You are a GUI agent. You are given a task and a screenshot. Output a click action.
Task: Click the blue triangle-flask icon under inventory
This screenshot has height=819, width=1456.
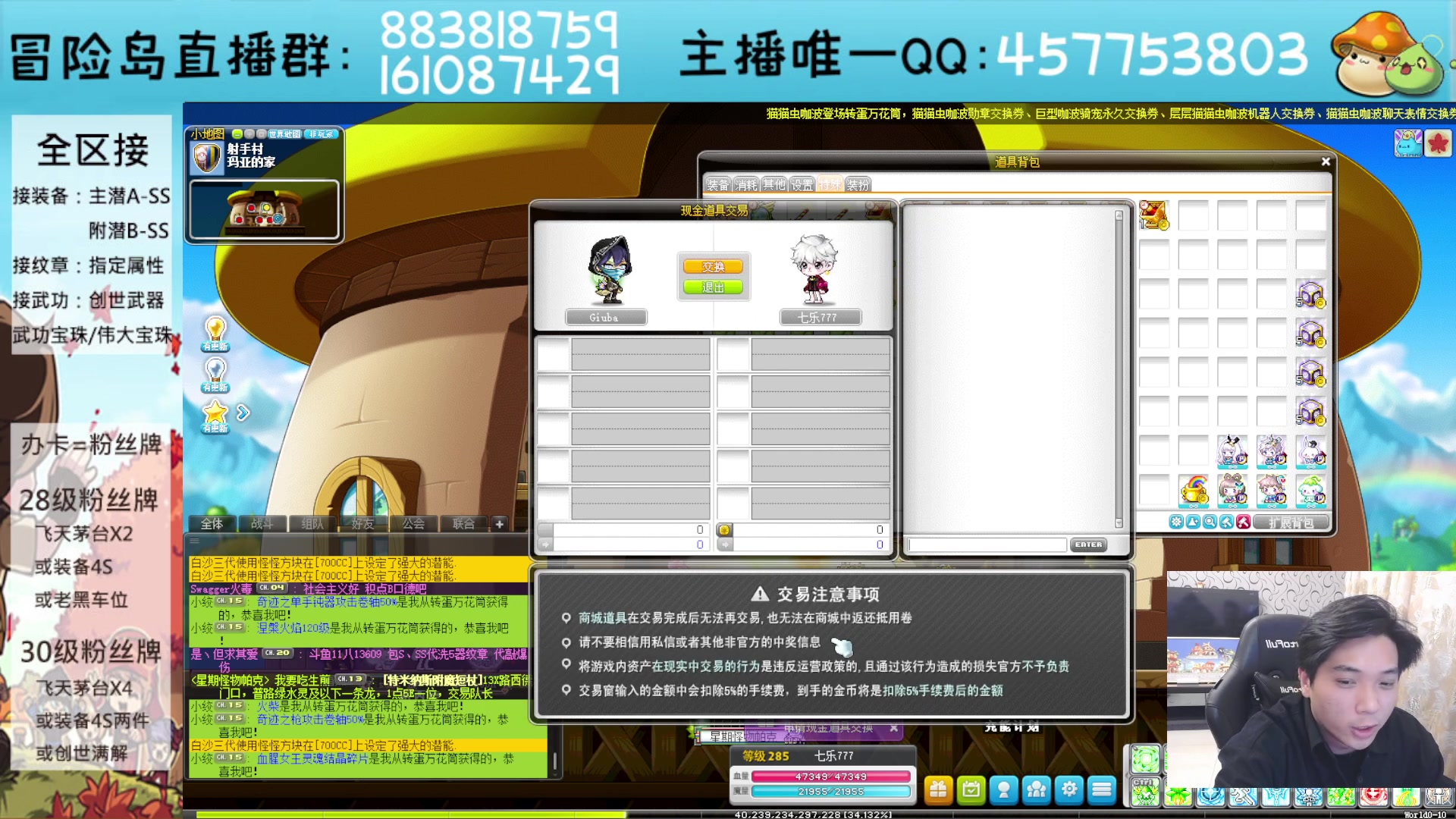point(1193,522)
